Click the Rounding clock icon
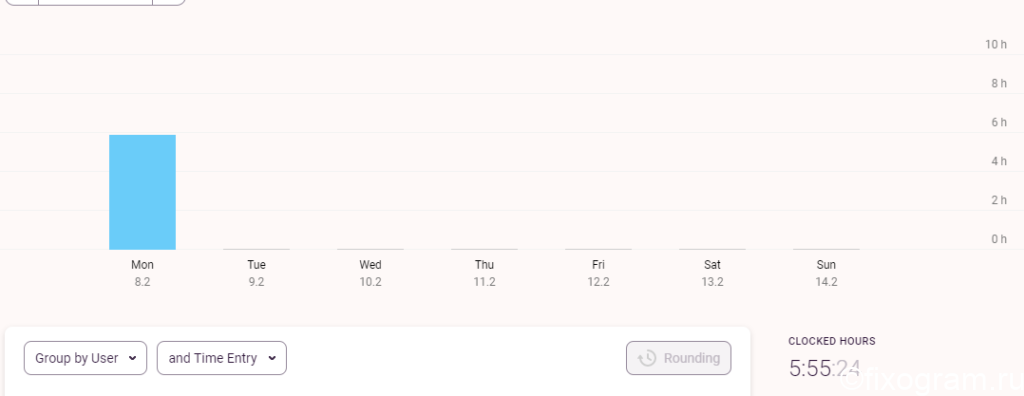1024x396 pixels. tap(647, 358)
